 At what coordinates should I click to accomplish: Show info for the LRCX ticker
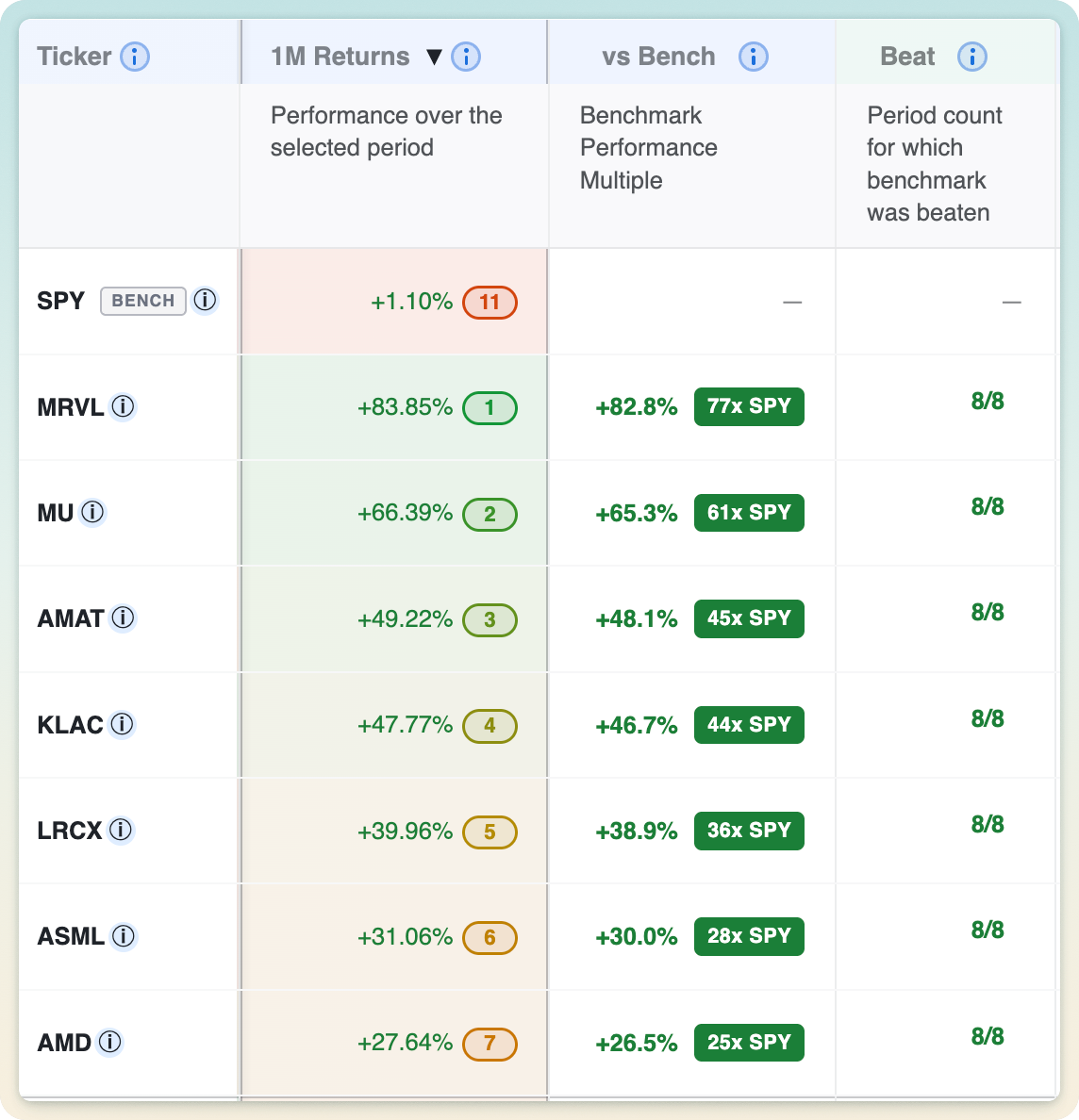point(121,830)
